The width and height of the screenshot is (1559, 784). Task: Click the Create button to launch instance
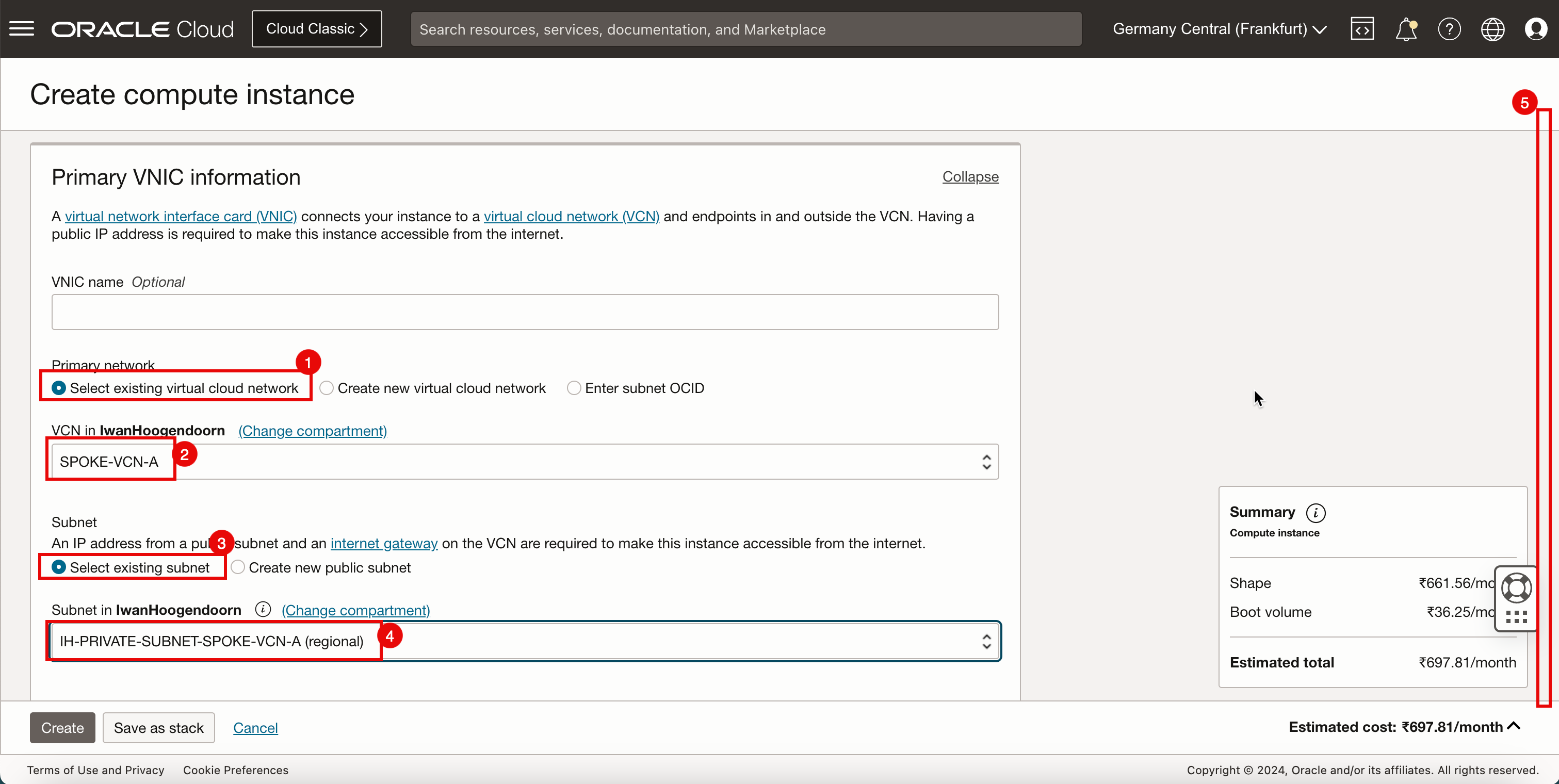coord(63,728)
